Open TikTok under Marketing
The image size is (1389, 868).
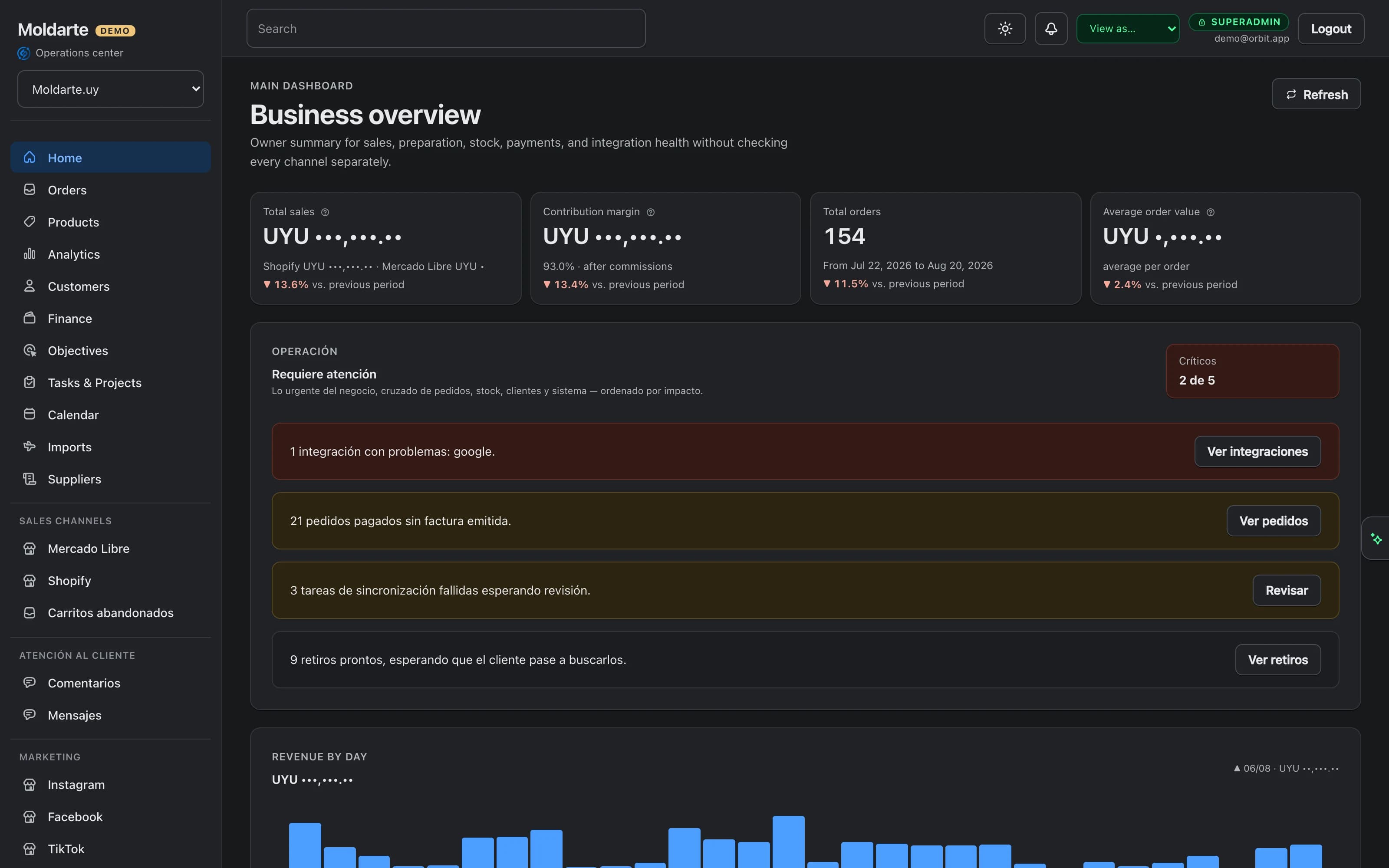click(111, 848)
